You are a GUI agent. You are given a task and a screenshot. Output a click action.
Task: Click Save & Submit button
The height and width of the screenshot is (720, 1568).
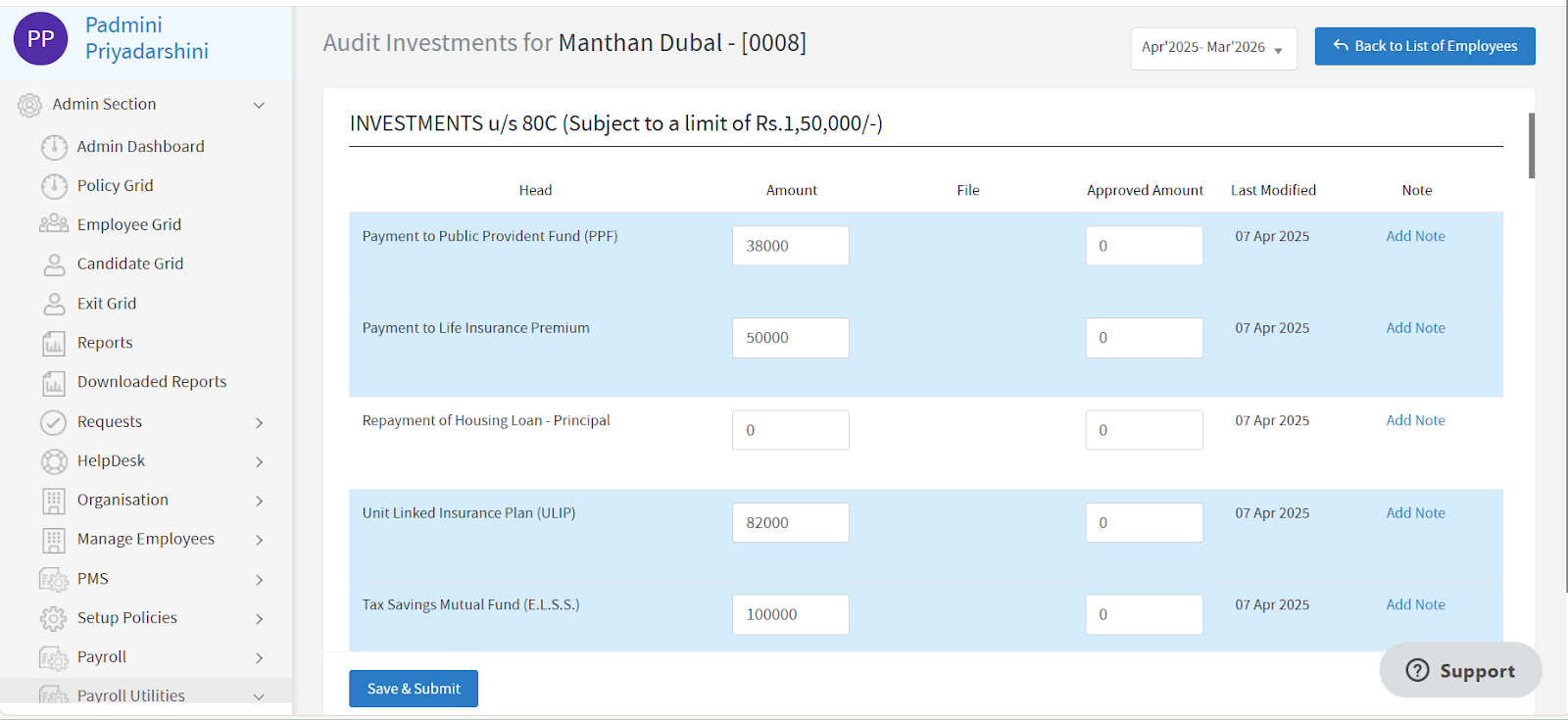click(414, 689)
